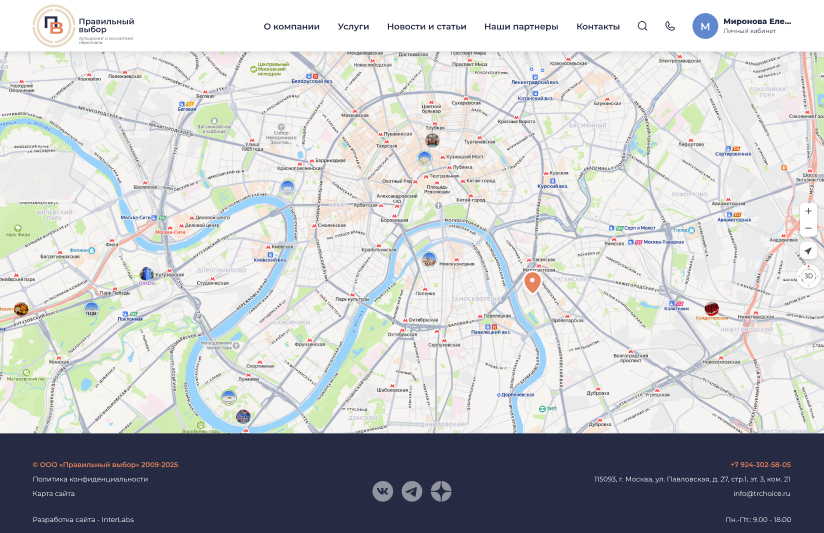
Task: Open the Наши партнеры menu item
Action: click(521, 26)
